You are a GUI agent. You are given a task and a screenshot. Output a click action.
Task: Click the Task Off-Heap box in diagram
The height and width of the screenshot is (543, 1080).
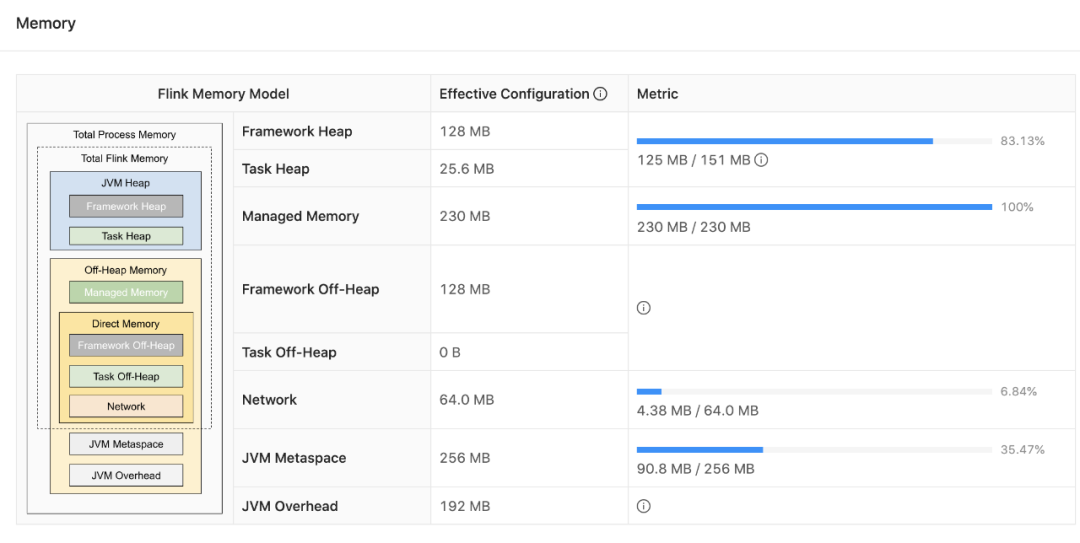[126, 376]
